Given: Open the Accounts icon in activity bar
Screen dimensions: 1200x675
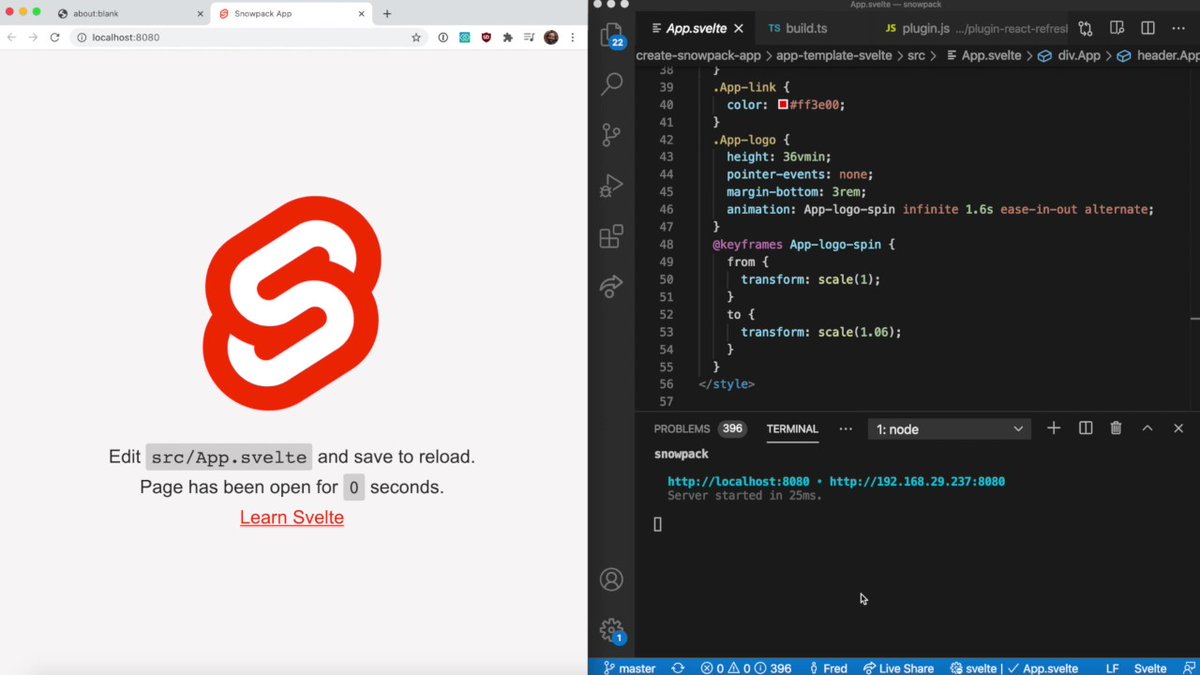Looking at the screenshot, I should pos(611,579).
